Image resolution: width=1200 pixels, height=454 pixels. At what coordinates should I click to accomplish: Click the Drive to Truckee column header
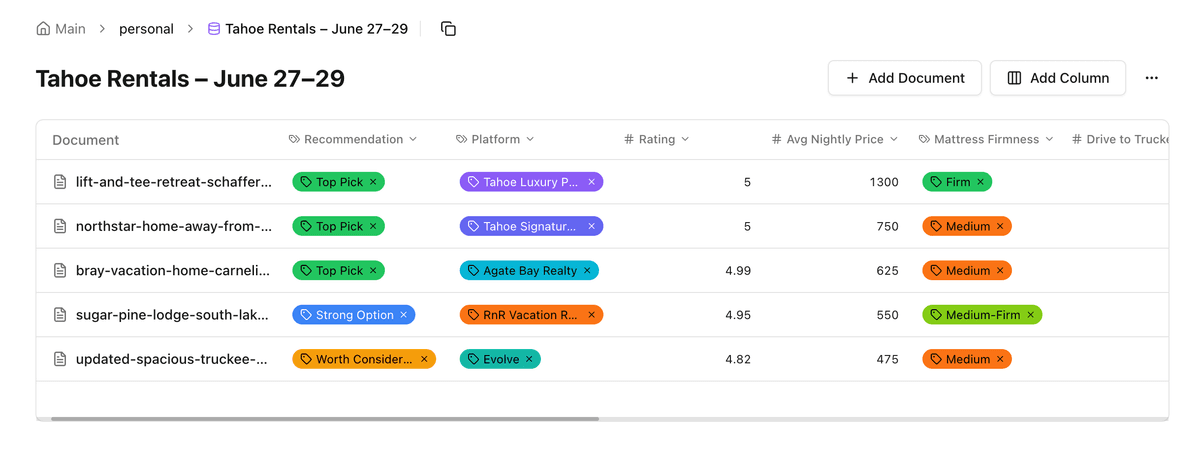point(1119,139)
